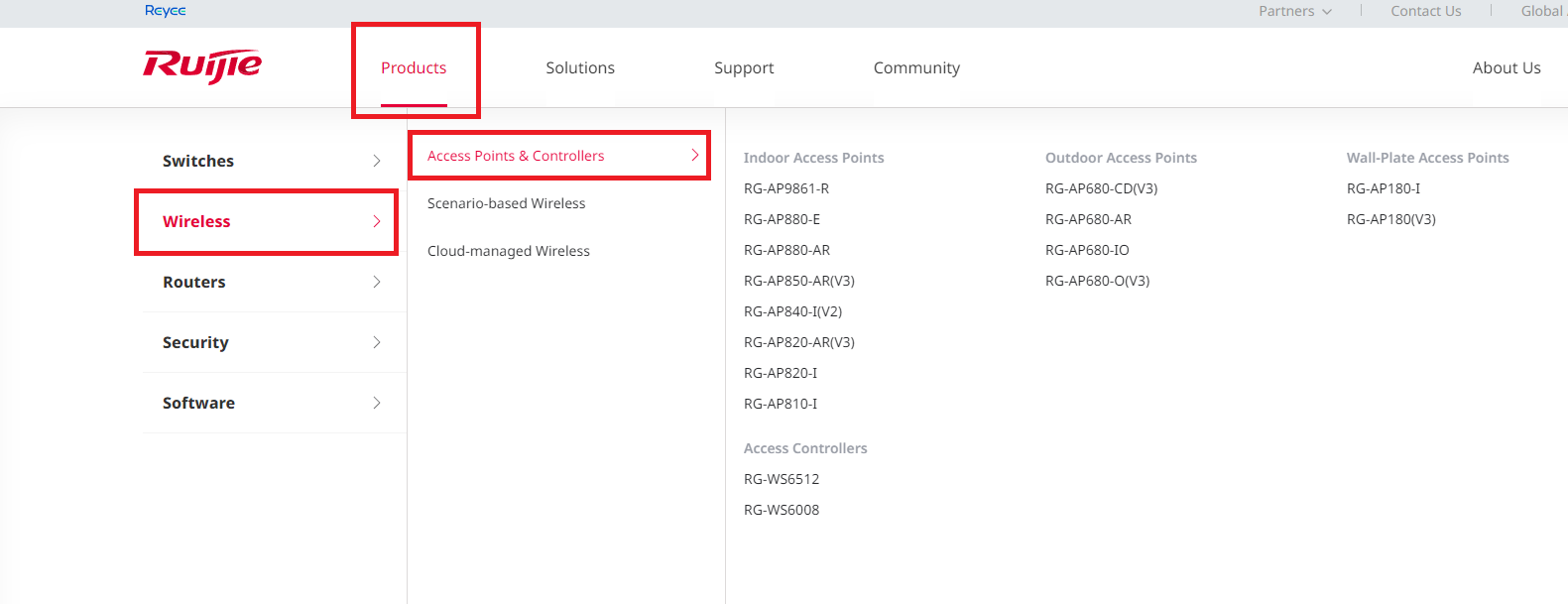
Task: Open RG-AP820-AR(V3) product
Action: tap(799, 342)
